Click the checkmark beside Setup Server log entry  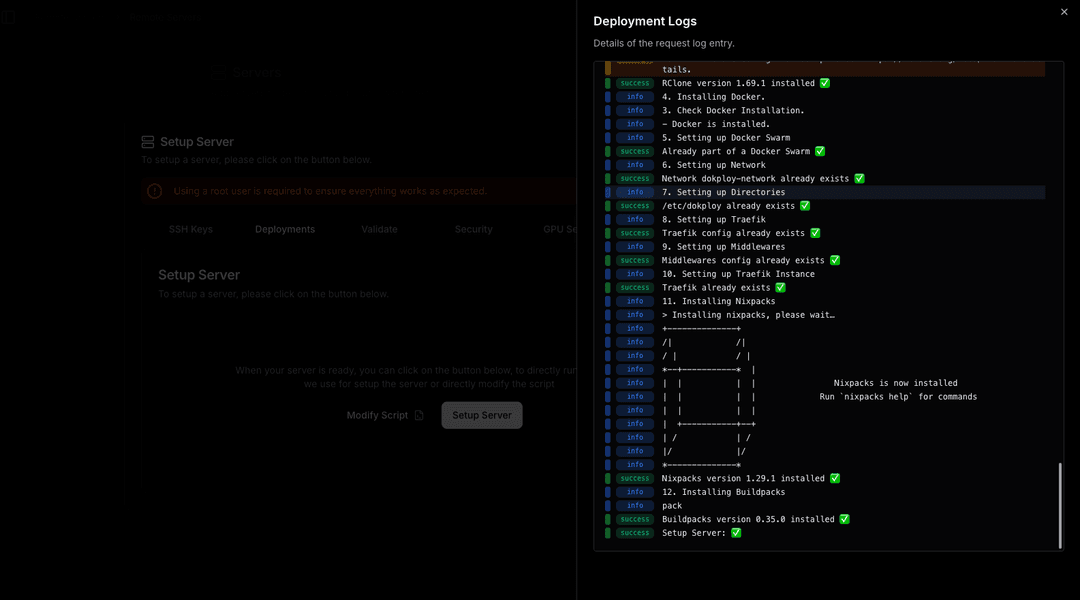pos(735,532)
